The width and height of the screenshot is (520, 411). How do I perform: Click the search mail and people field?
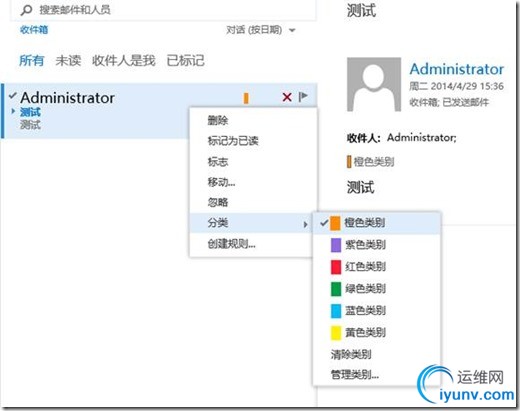(163, 10)
